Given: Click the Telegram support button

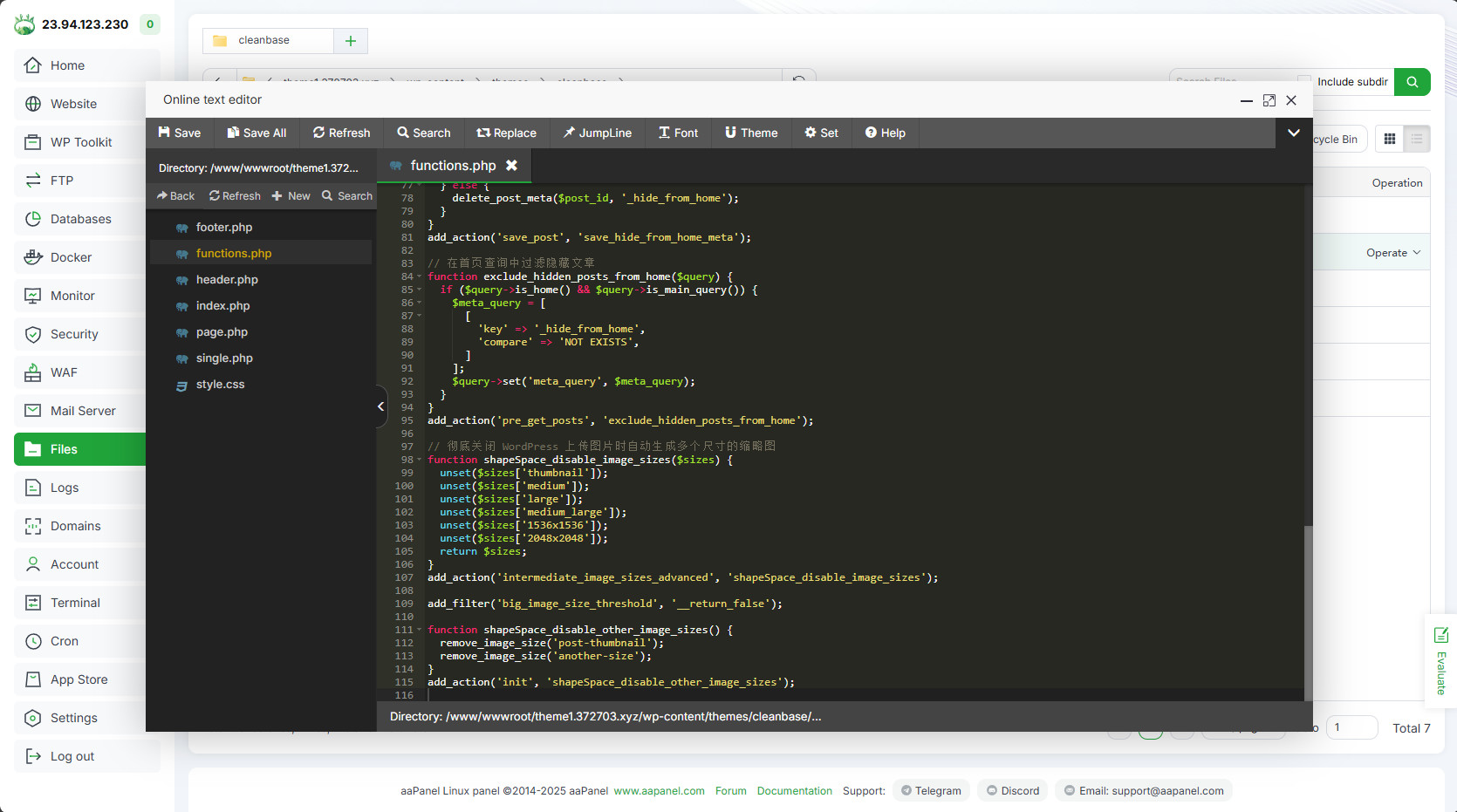Looking at the screenshot, I should pos(931,791).
